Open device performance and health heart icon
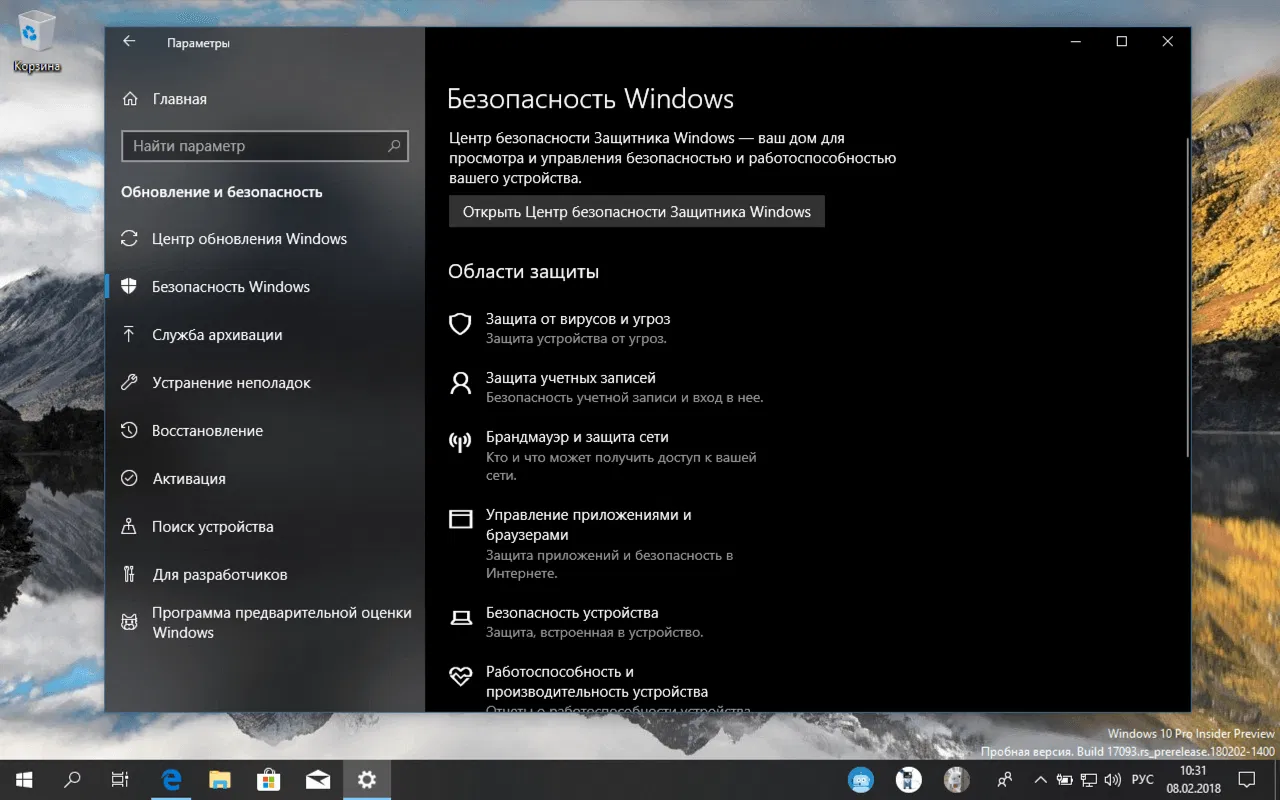This screenshot has width=1280, height=800. (x=460, y=676)
